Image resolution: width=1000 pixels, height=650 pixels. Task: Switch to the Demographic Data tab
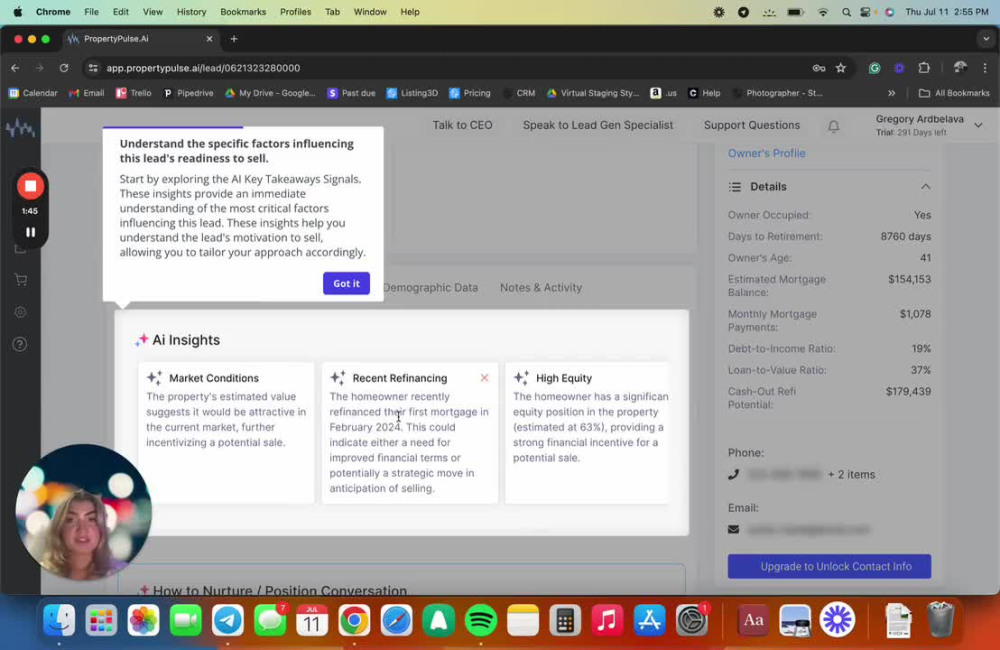click(x=431, y=288)
